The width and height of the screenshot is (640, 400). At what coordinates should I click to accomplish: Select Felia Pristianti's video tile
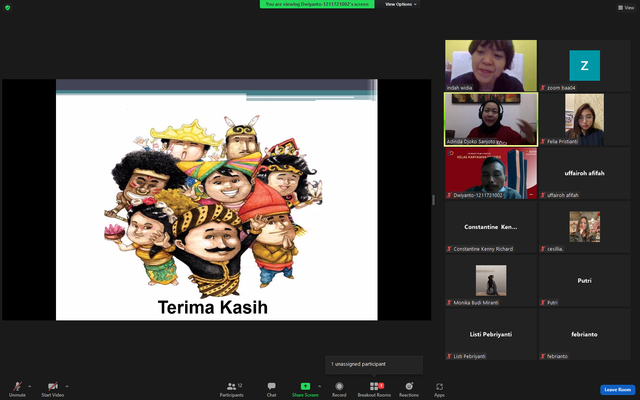584,119
